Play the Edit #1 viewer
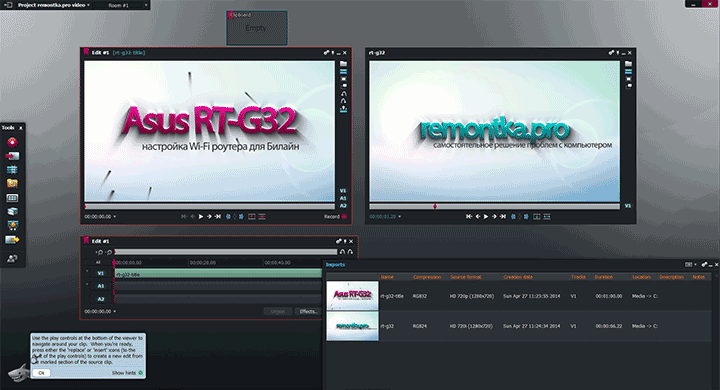The width and height of the screenshot is (720, 390). [201, 216]
